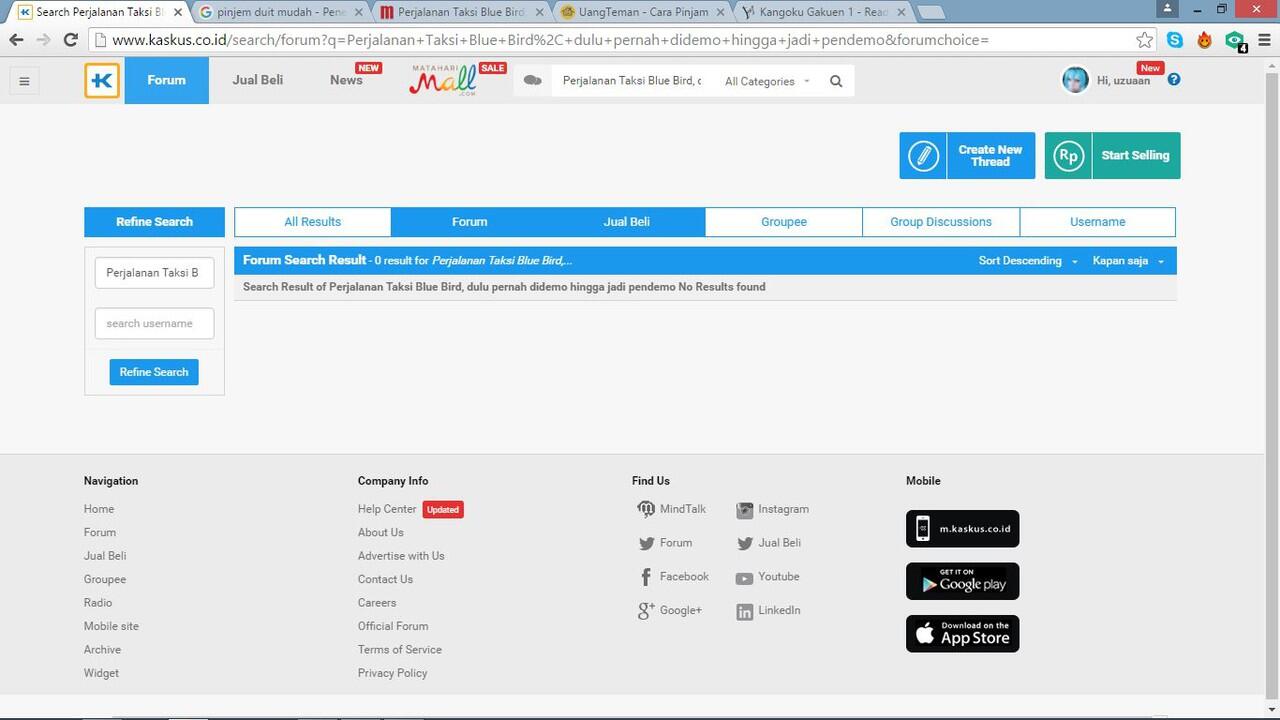Open the Chrome menu icon
Viewport: 1280px width, 720px height.
click(1263, 40)
